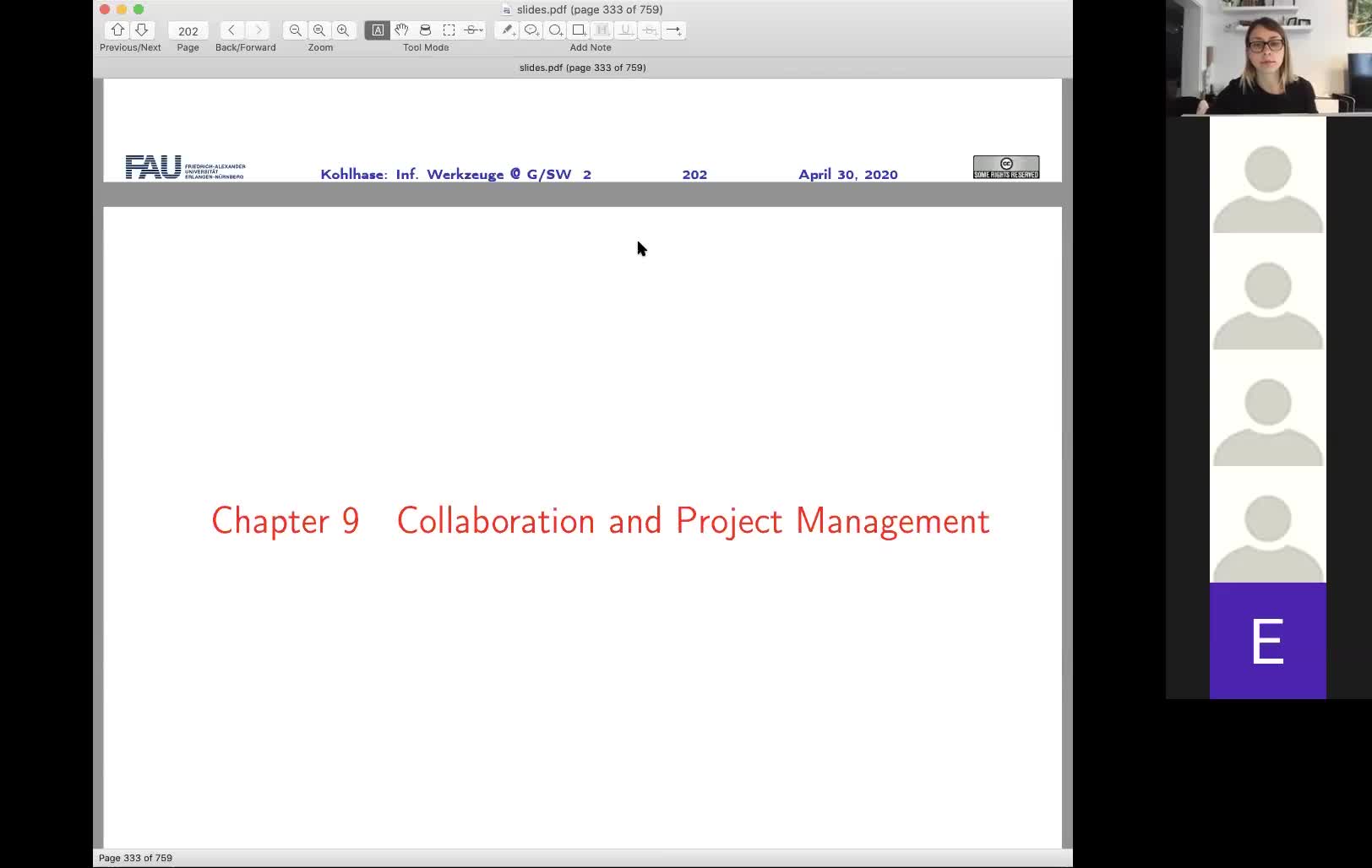This screenshot has height=868, width=1372.
Task: Click the Next page arrow button
Action: [139, 30]
